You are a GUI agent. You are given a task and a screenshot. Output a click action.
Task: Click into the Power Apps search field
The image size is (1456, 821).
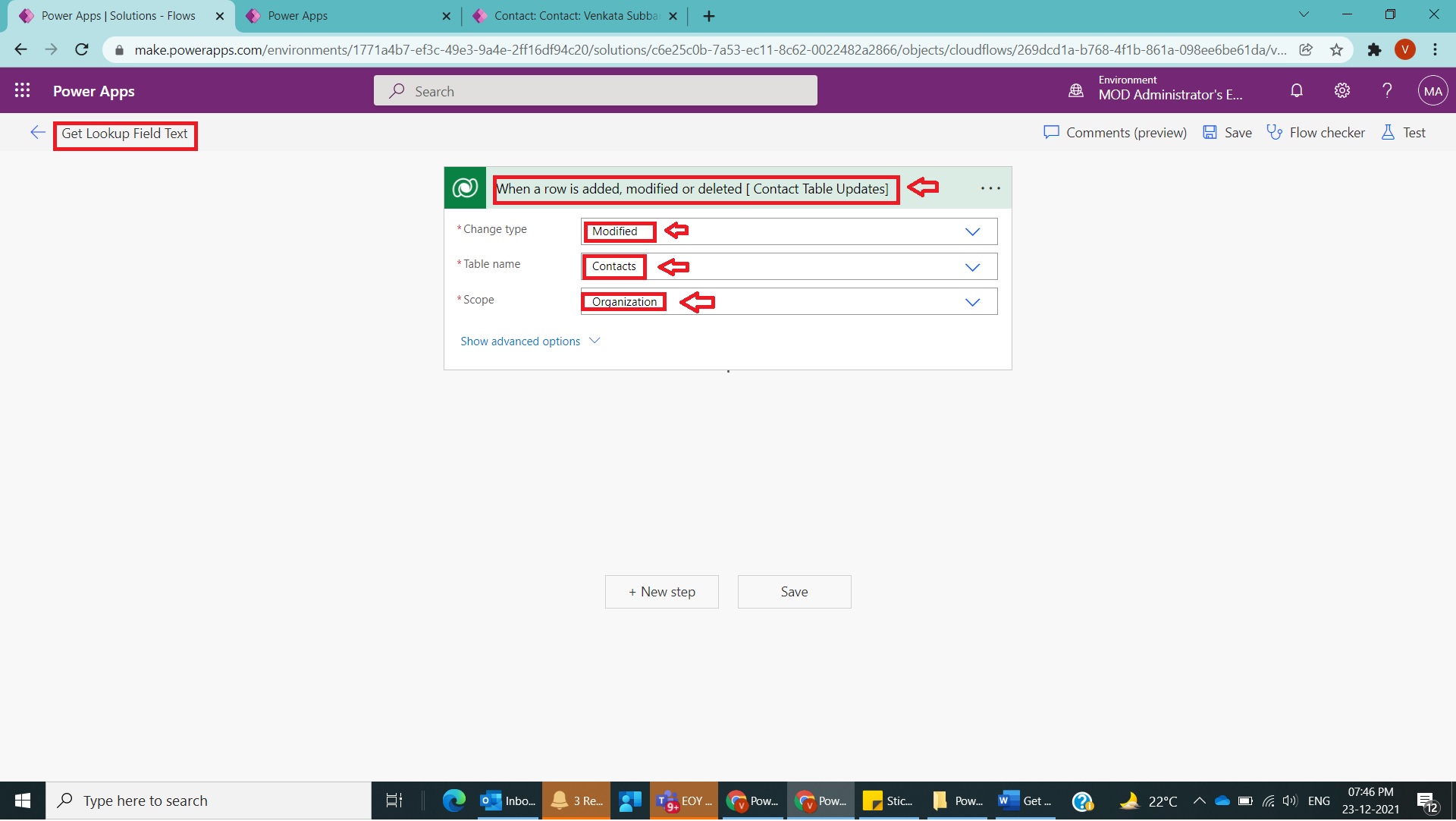pyautogui.click(x=595, y=90)
